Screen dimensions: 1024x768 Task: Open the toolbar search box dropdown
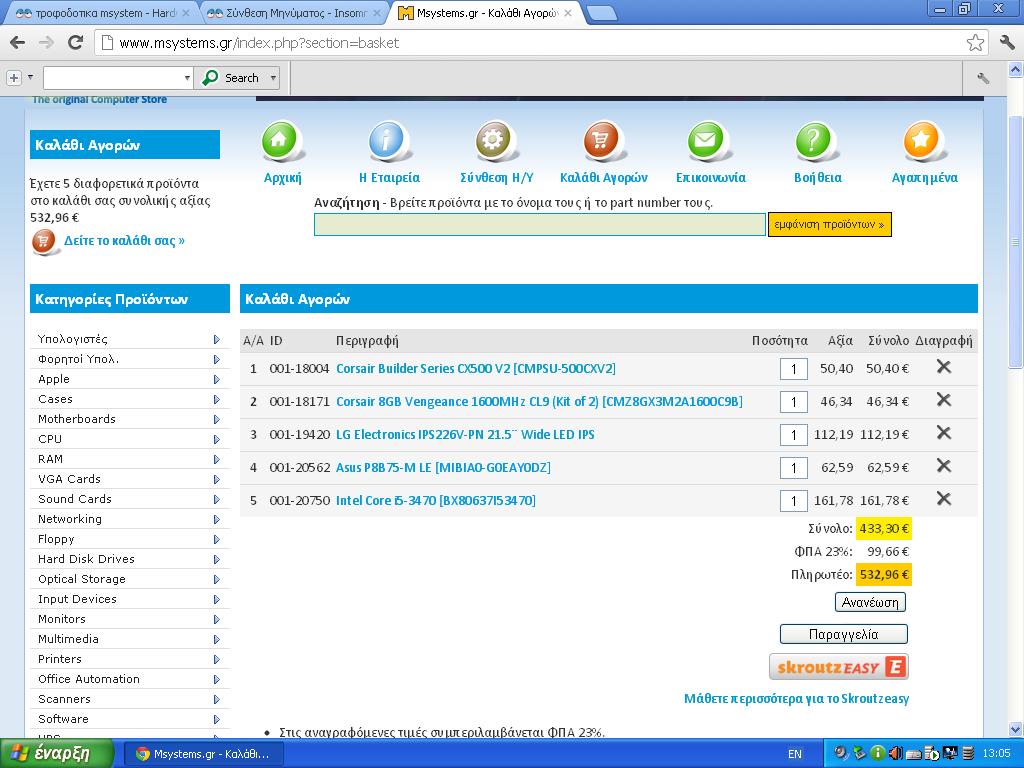point(187,78)
